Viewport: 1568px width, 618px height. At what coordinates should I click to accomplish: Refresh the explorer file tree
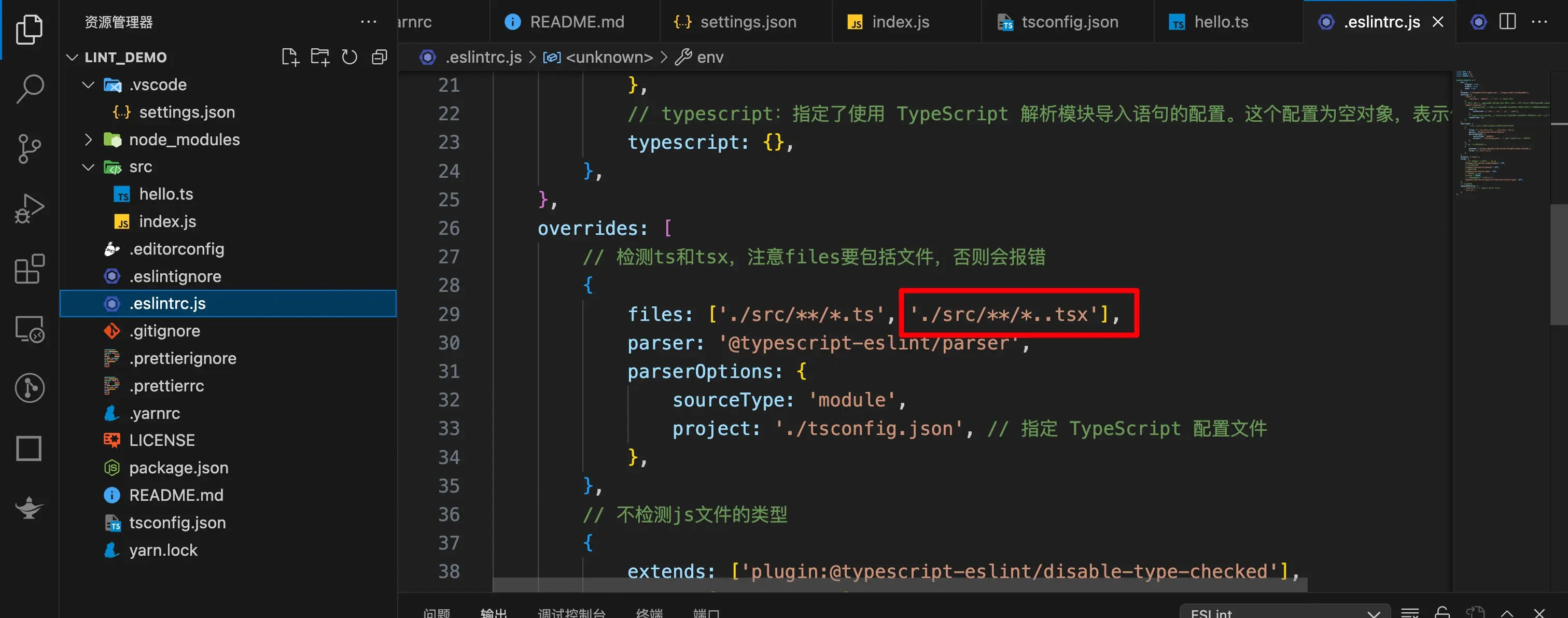(349, 57)
